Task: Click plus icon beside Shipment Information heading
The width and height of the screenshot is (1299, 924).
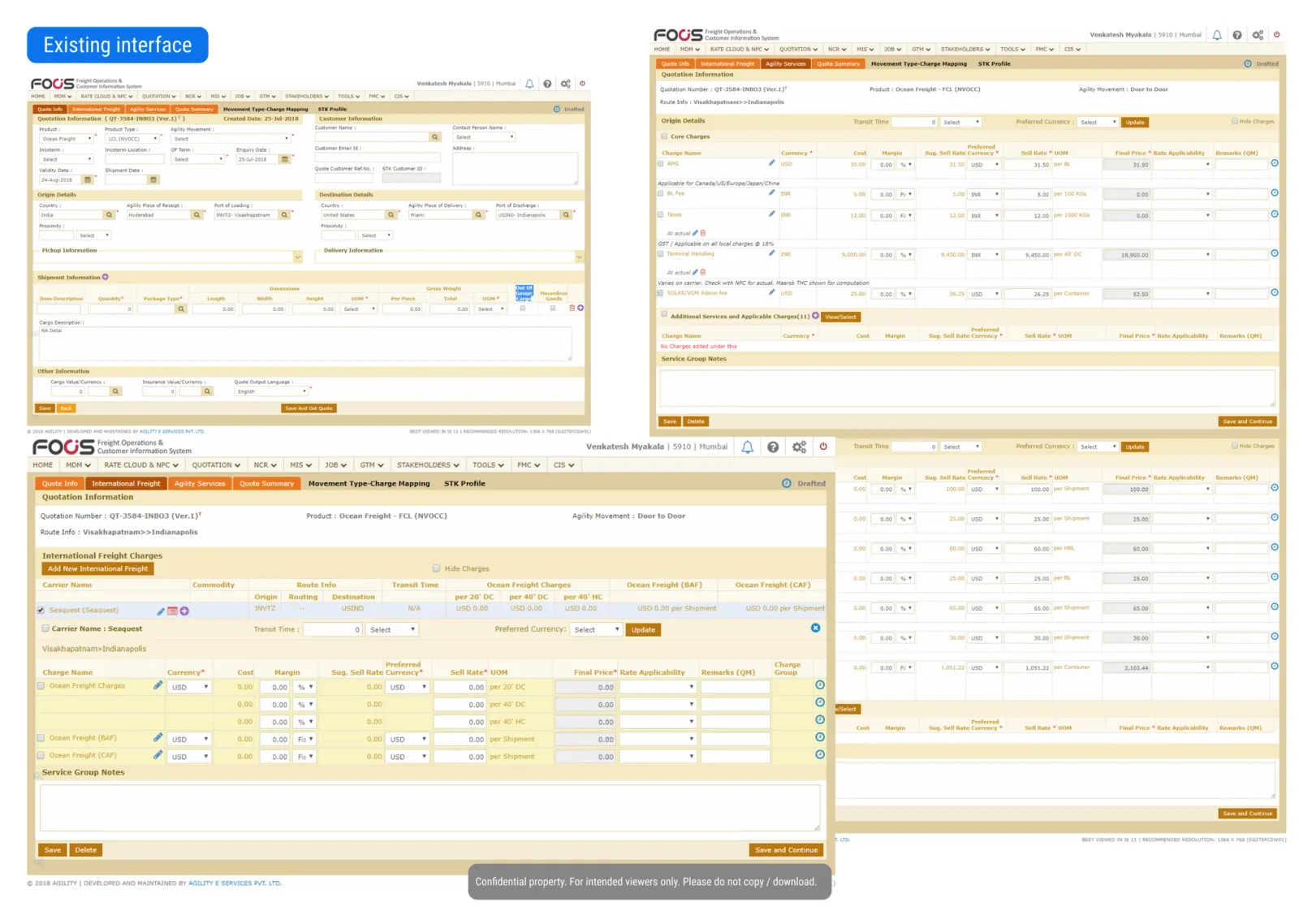Action: click(106, 277)
